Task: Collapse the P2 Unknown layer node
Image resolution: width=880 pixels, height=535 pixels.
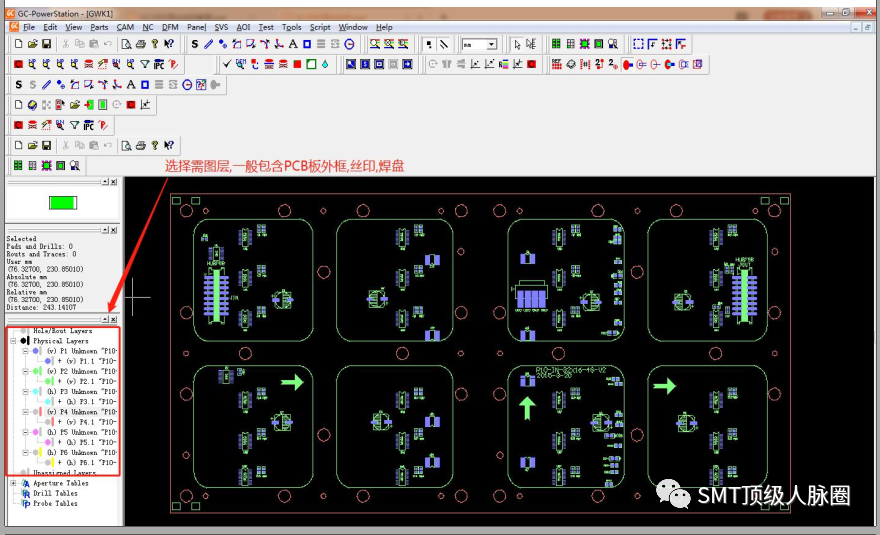Action: tap(25, 371)
